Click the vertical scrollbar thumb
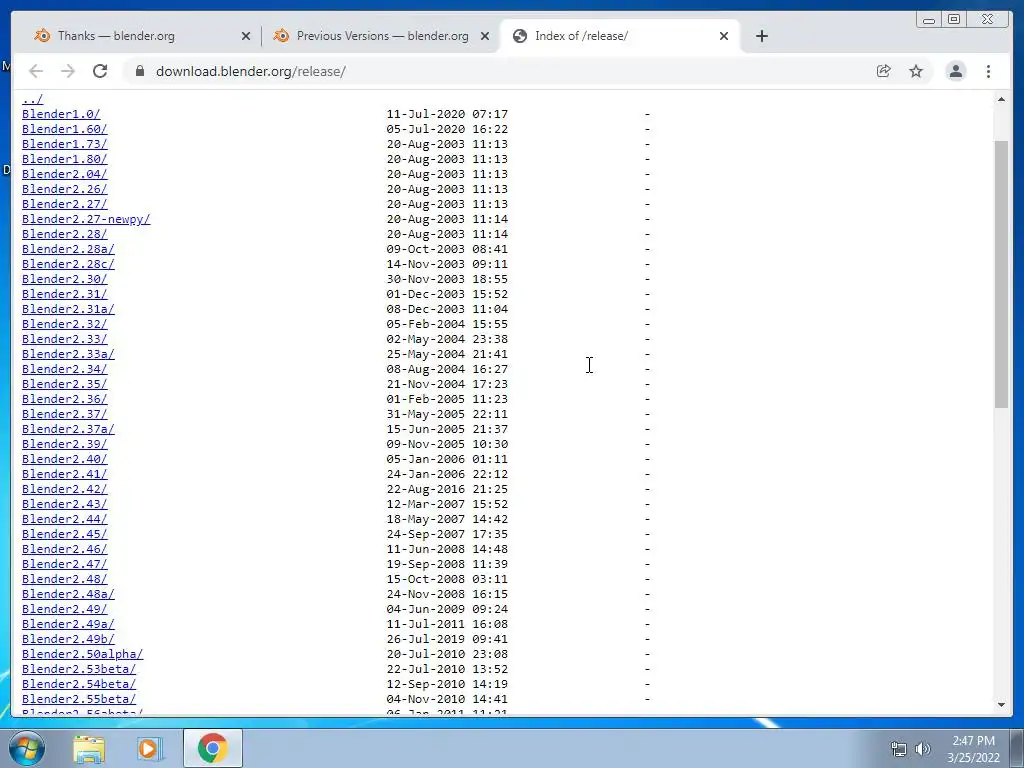1024x768 pixels. click(1001, 274)
